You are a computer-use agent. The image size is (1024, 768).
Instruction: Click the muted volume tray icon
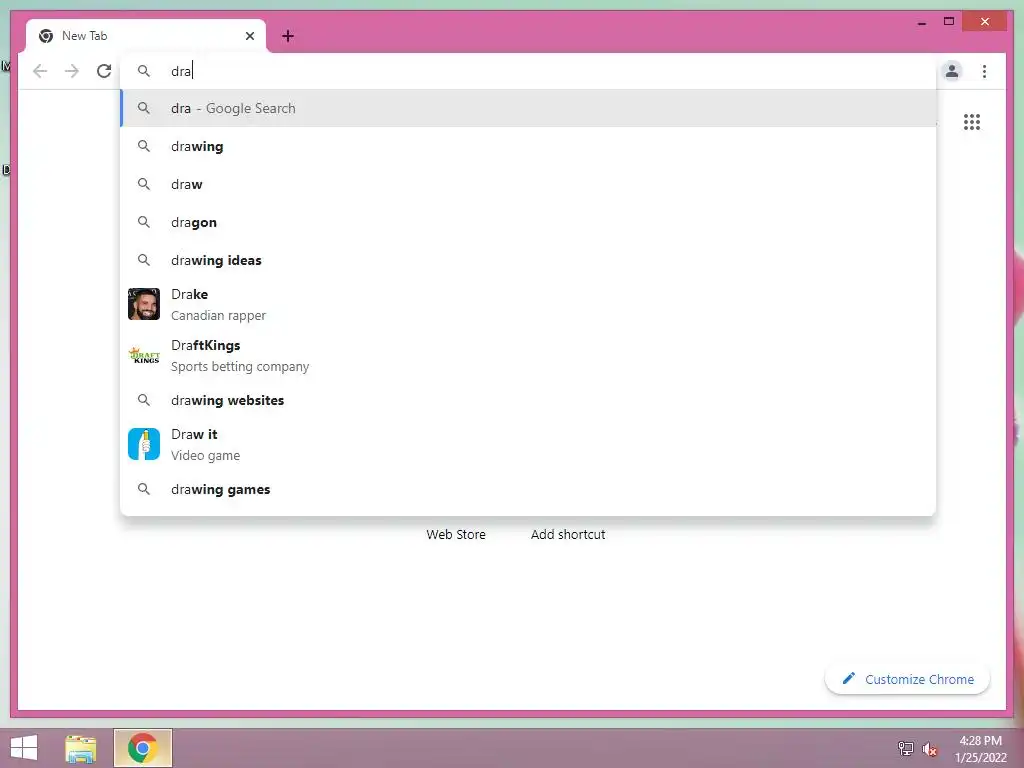(930, 749)
